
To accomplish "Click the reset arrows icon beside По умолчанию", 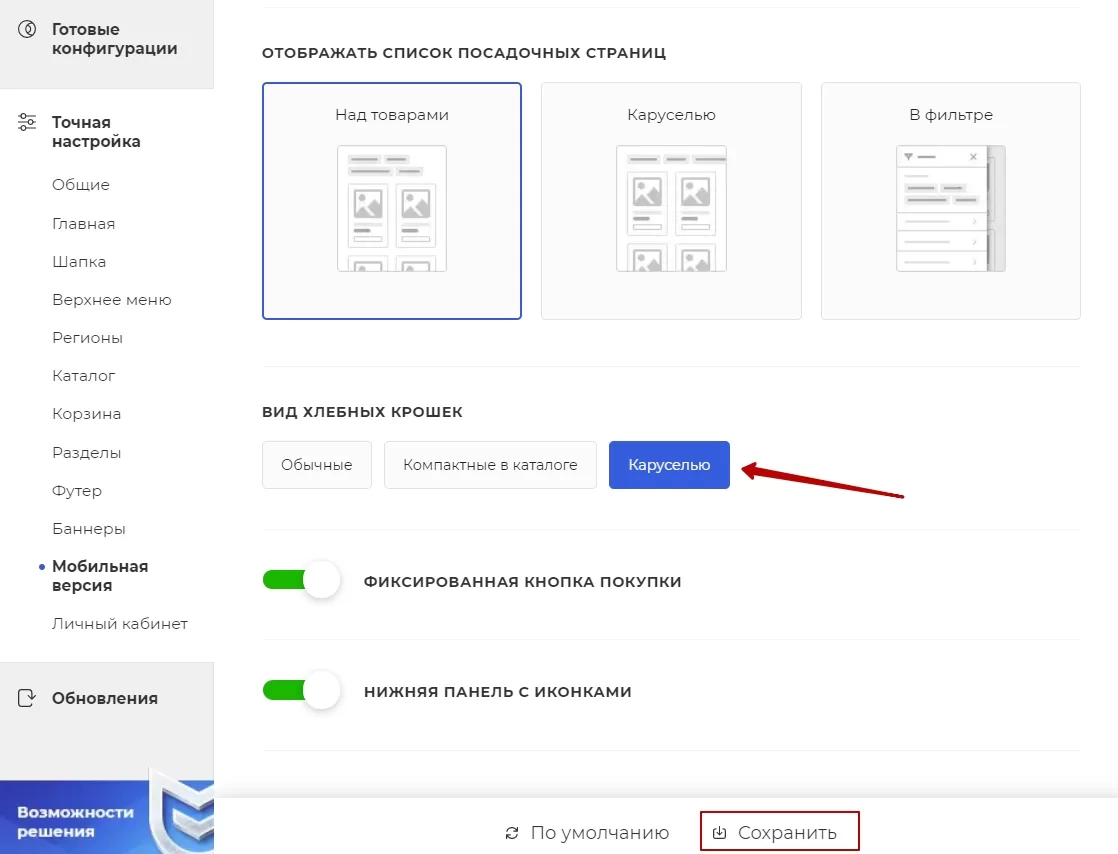I will (512, 833).
